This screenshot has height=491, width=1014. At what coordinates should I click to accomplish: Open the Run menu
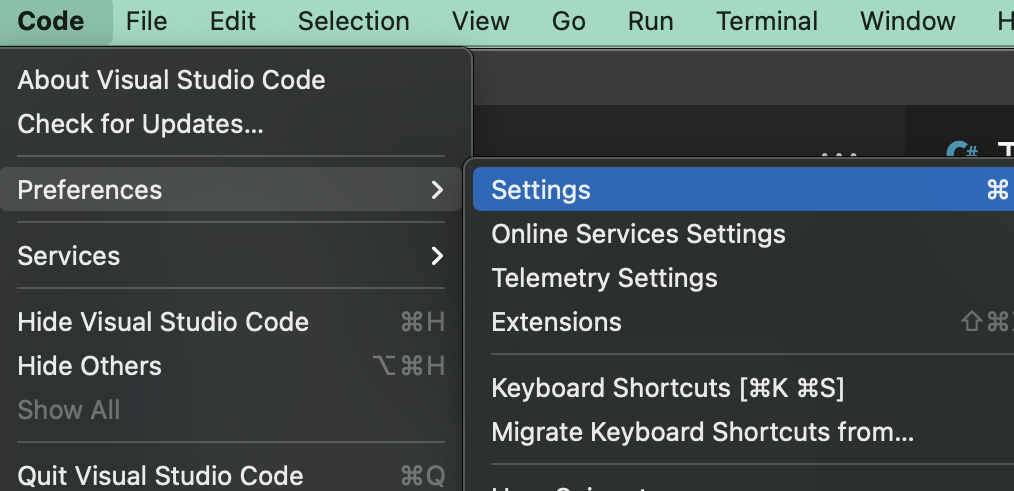point(651,21)
